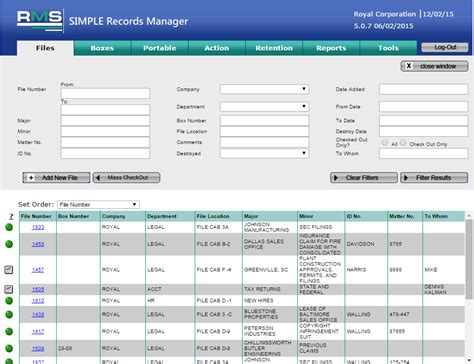The height and width of the screenshot is (364, 474).
Task: Open the Department dropdown
Action: [x=264, y=106]
